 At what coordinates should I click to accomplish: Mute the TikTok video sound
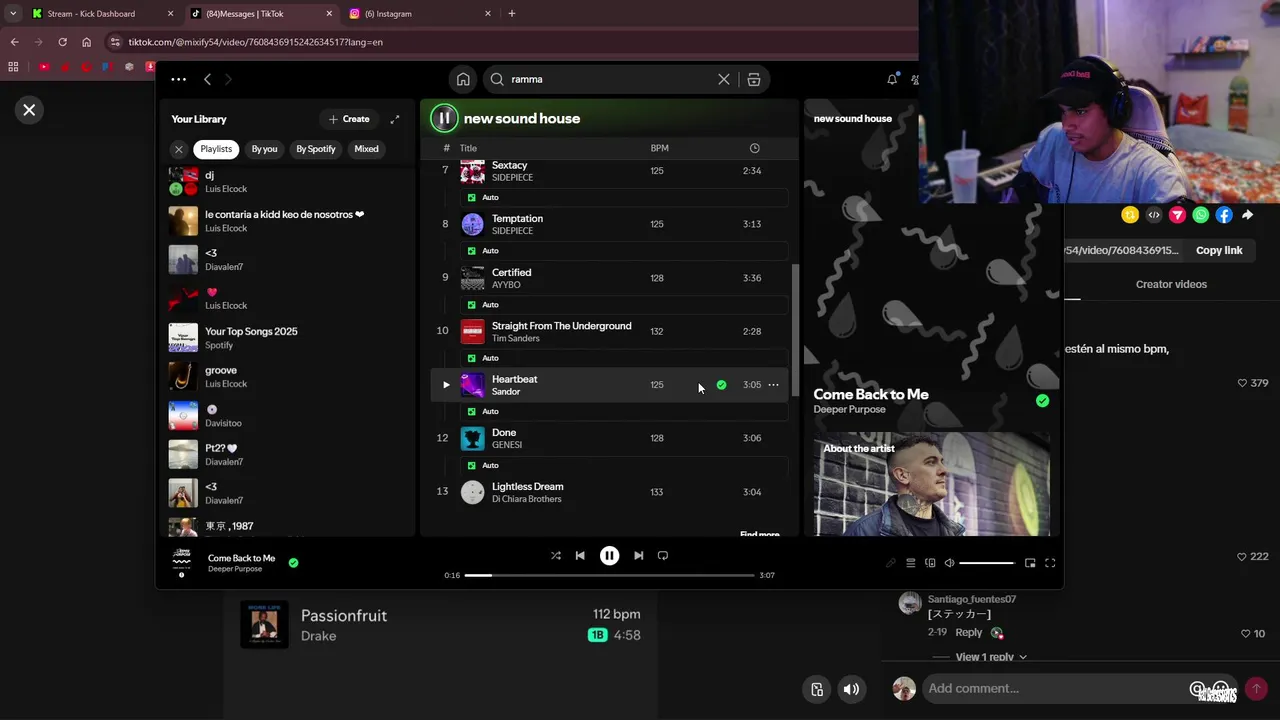tap(851, 689)
